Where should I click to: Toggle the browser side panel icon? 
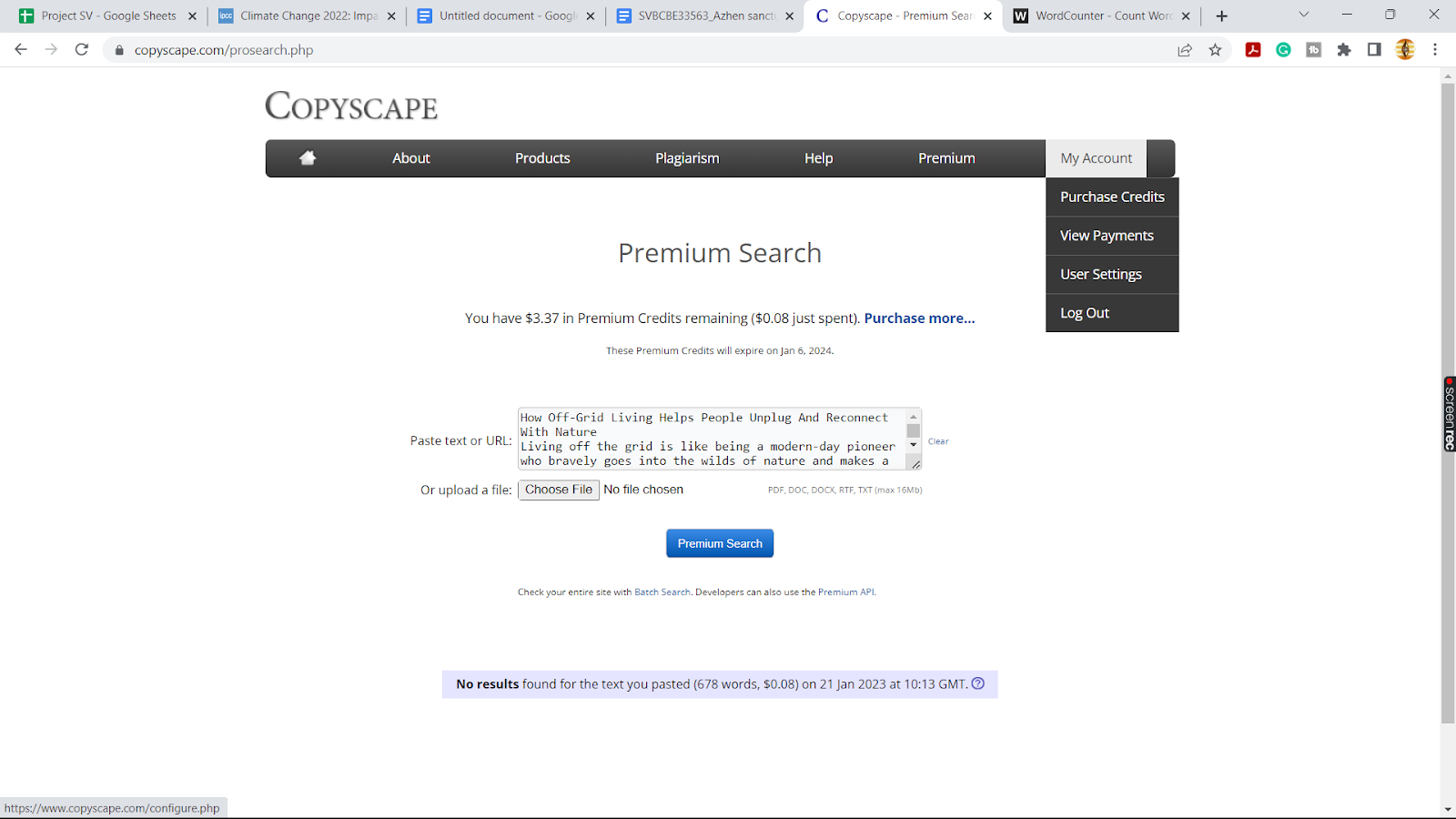[1374, 50]
